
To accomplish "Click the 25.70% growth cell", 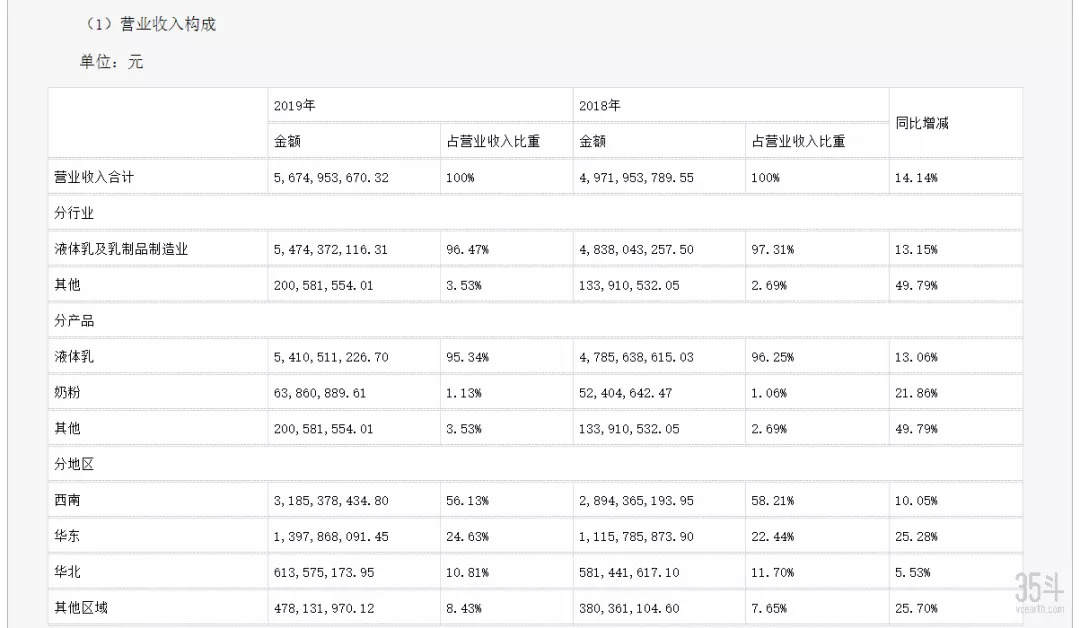I will (916, 608).
